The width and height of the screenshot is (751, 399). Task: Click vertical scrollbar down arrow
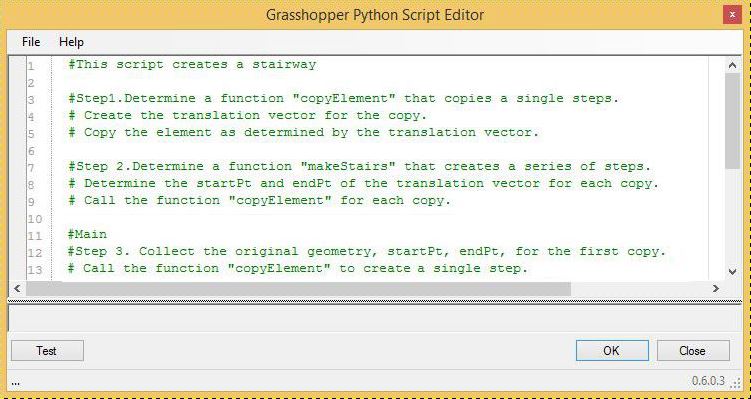point(732,271)
